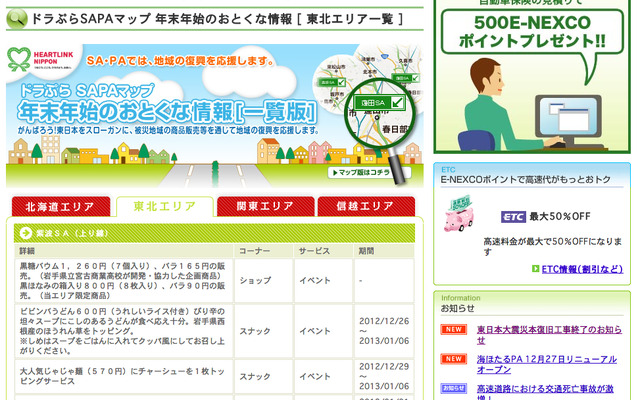Screen dimensions: 640x400
Task: Open the ETC情報(割引など) link
Action: [582, 269]
